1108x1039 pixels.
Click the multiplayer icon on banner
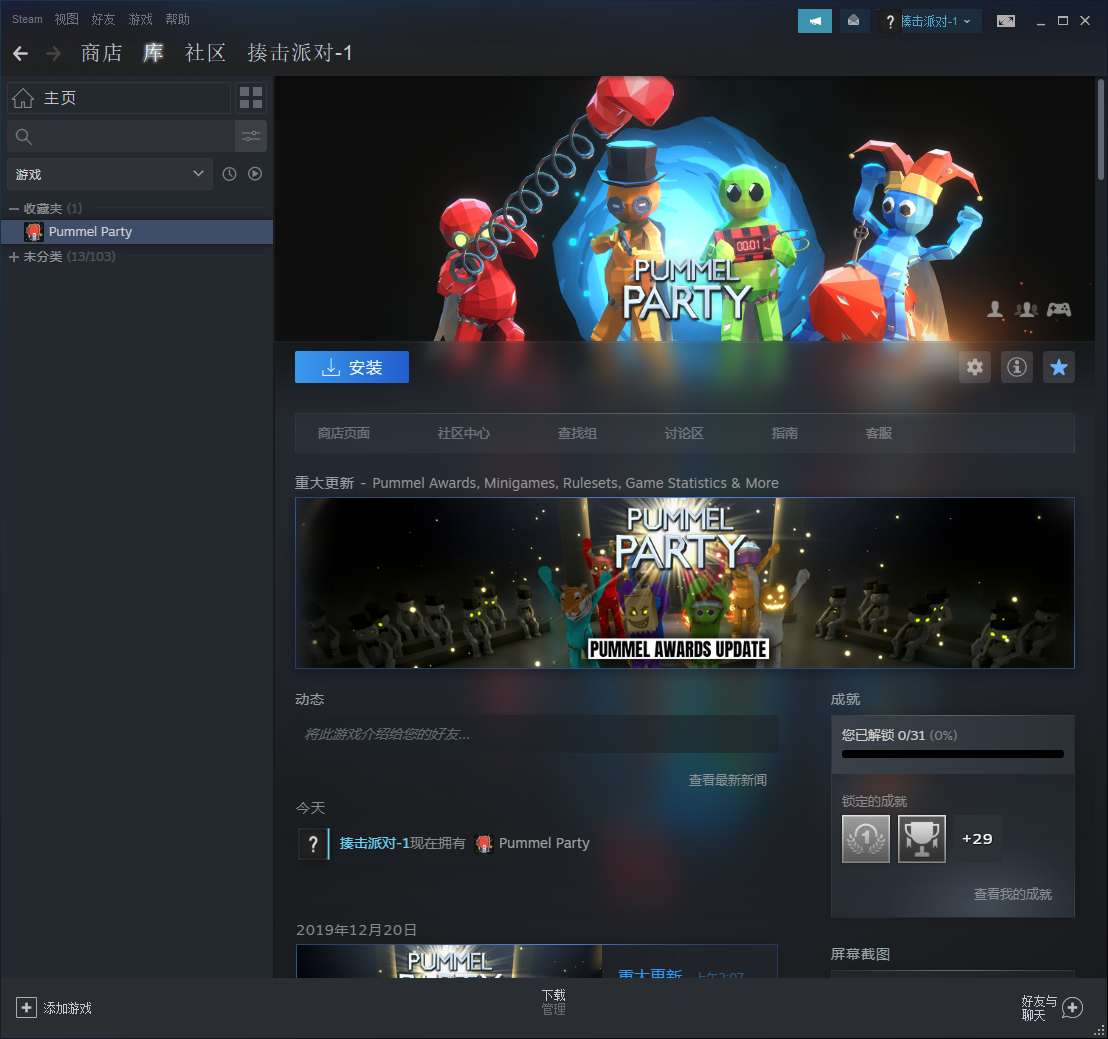click(x=1026, y=309)
